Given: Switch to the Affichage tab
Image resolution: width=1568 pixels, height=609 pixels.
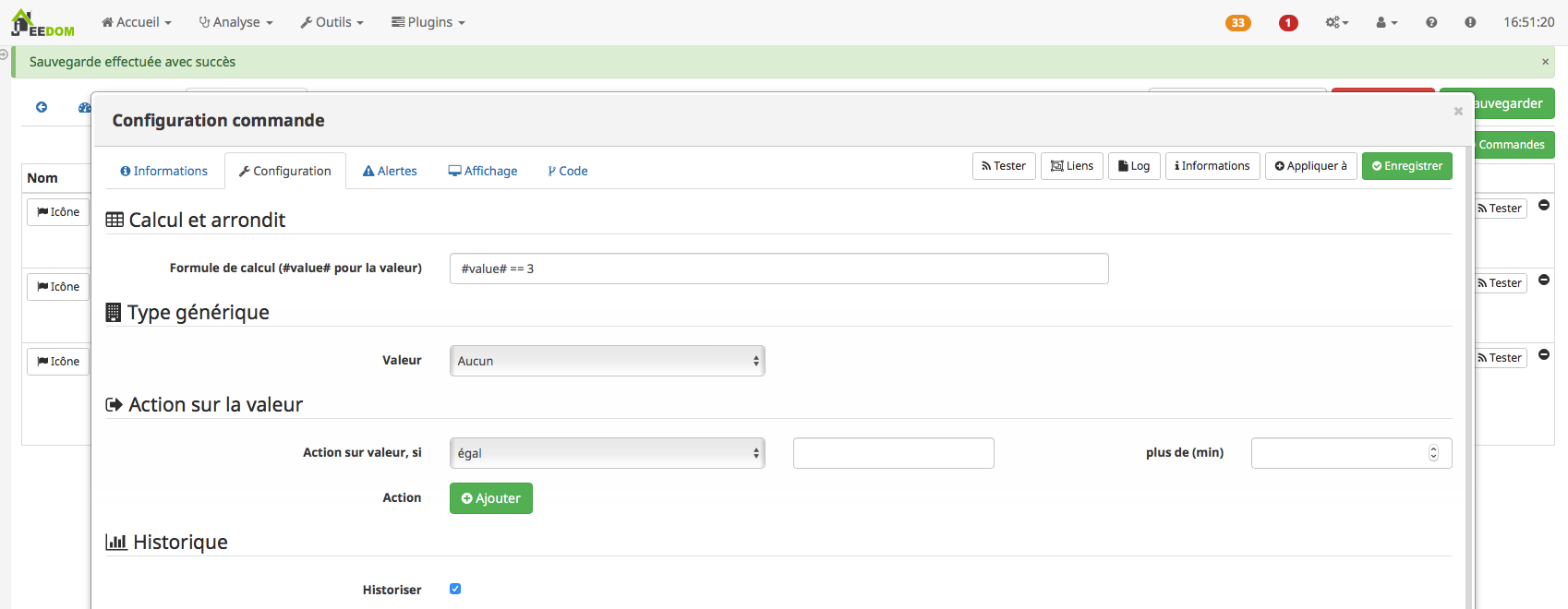Looking at the screenshot, I should tap(483, 171).
